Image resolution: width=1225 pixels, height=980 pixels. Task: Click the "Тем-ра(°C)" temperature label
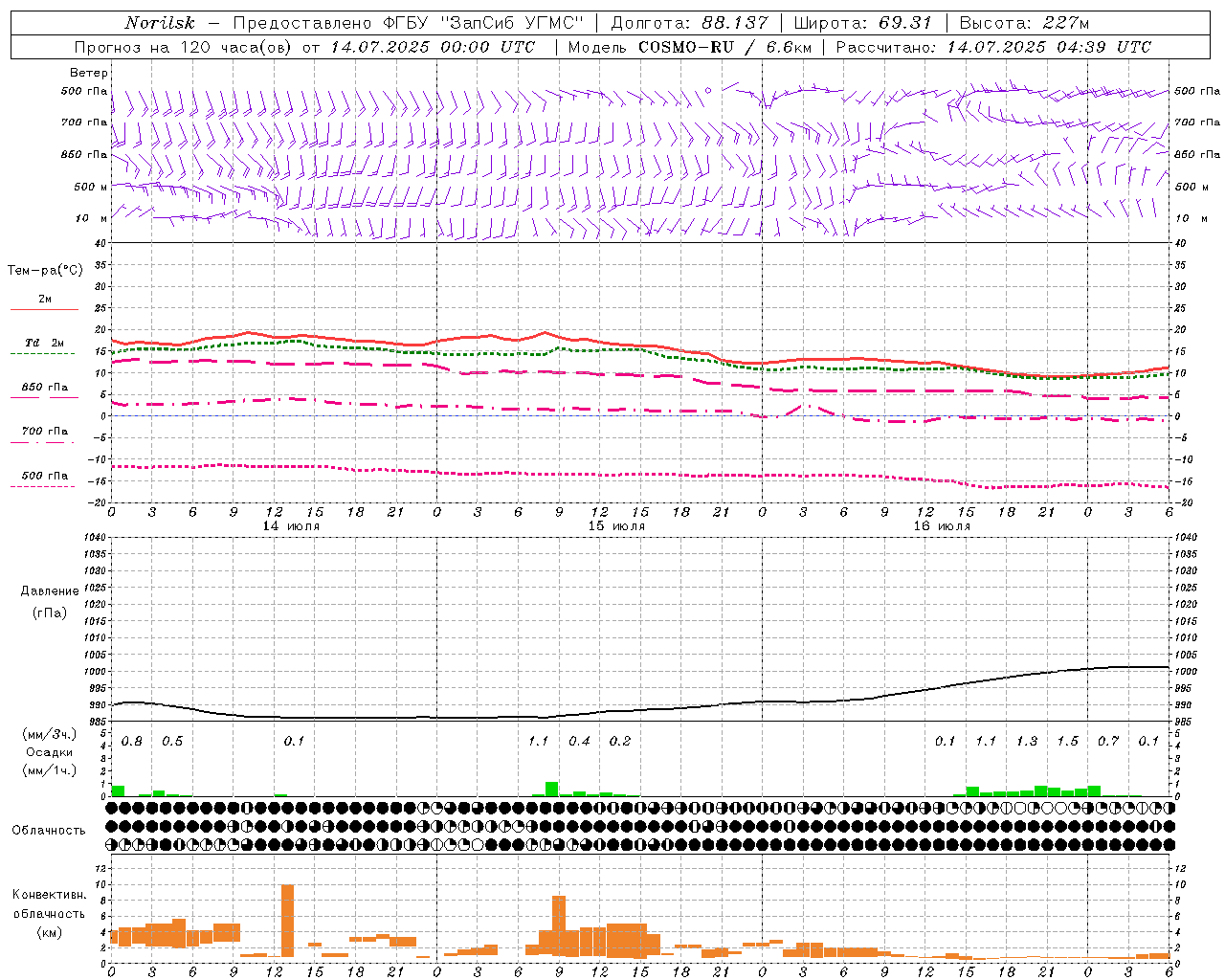coord(45,270)
